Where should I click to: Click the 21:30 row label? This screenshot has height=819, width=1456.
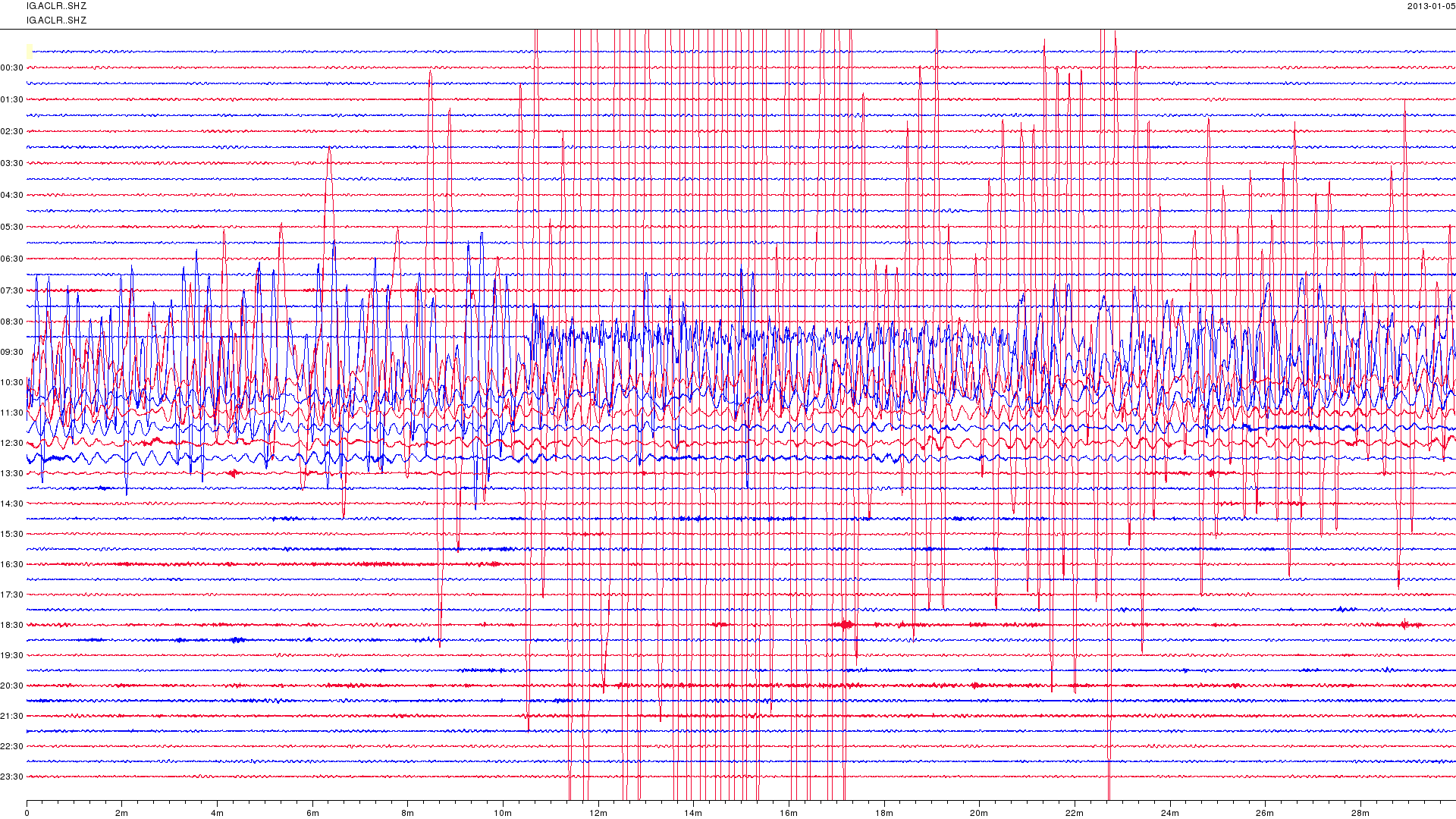tap(12, 717)
